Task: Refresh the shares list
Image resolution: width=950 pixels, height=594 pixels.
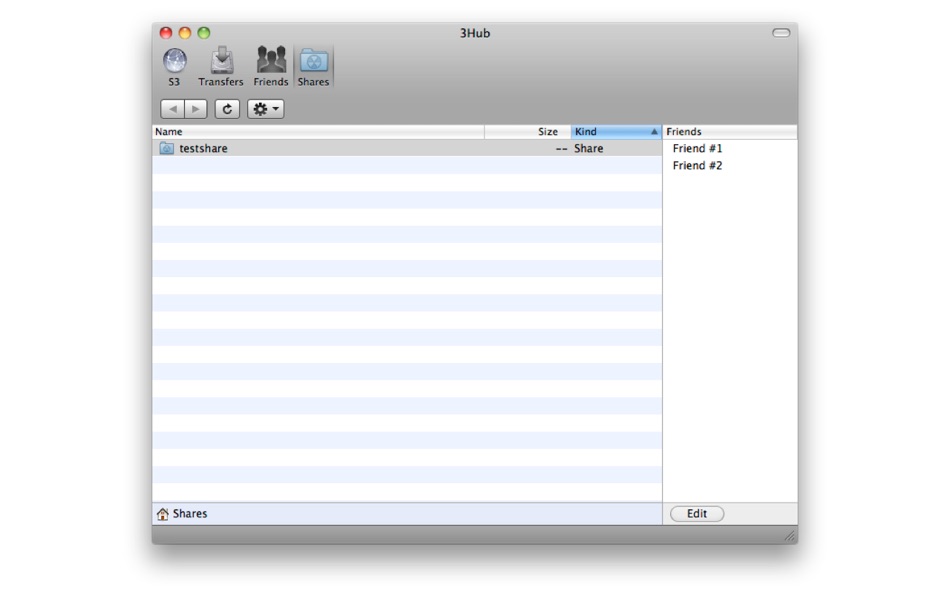Action: point(227,109)
